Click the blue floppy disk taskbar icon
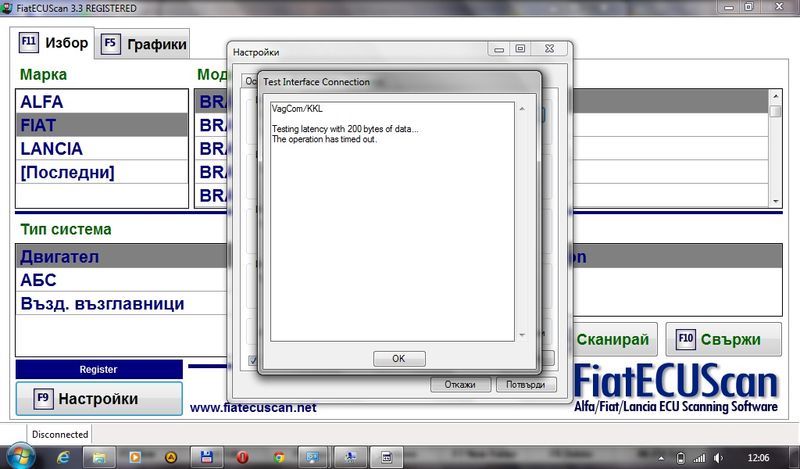 point(206,456)
